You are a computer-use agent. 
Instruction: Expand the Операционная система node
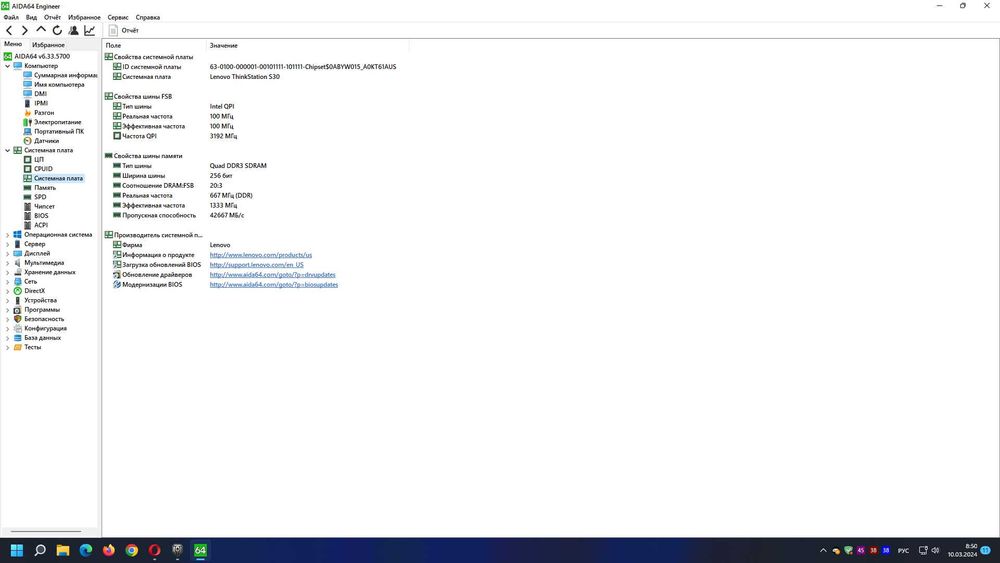click(8, 235)
